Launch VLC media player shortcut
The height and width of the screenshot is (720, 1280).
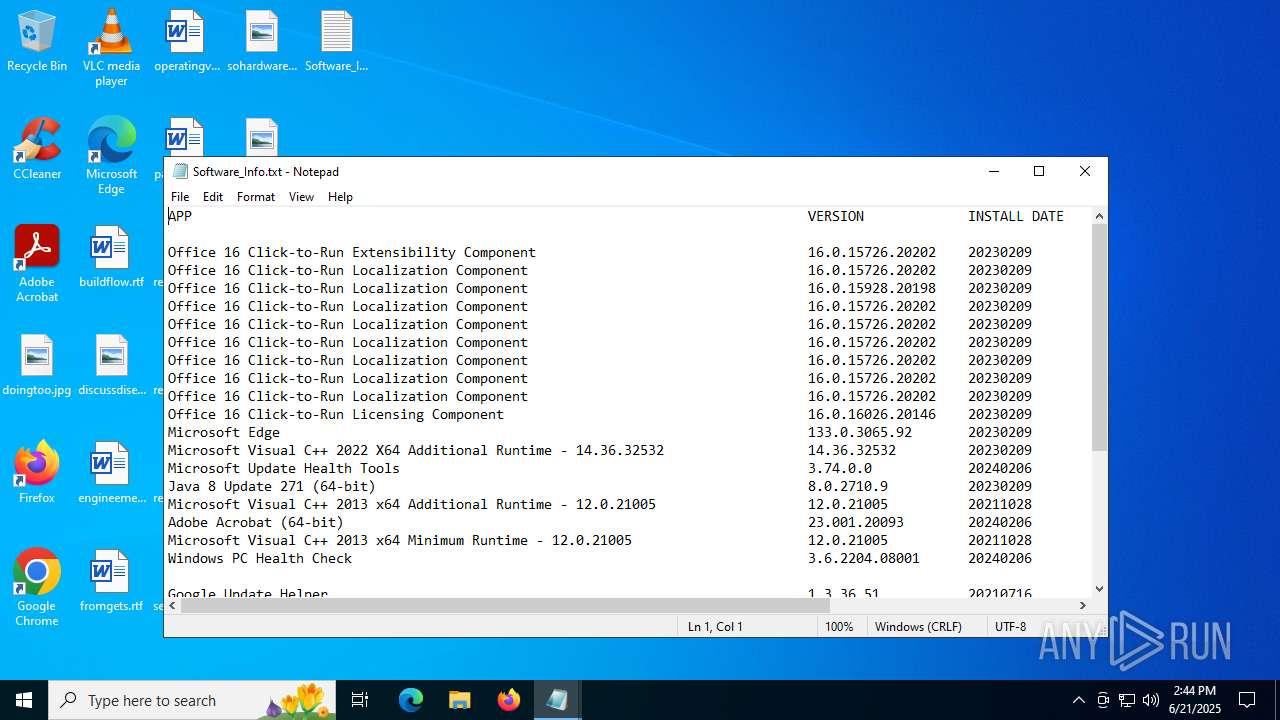[111, 48]
